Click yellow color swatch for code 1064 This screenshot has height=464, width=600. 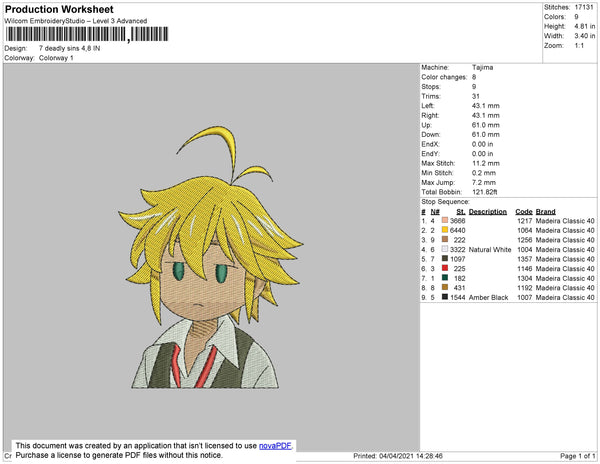pyautogui.click(x=445, y=230)
